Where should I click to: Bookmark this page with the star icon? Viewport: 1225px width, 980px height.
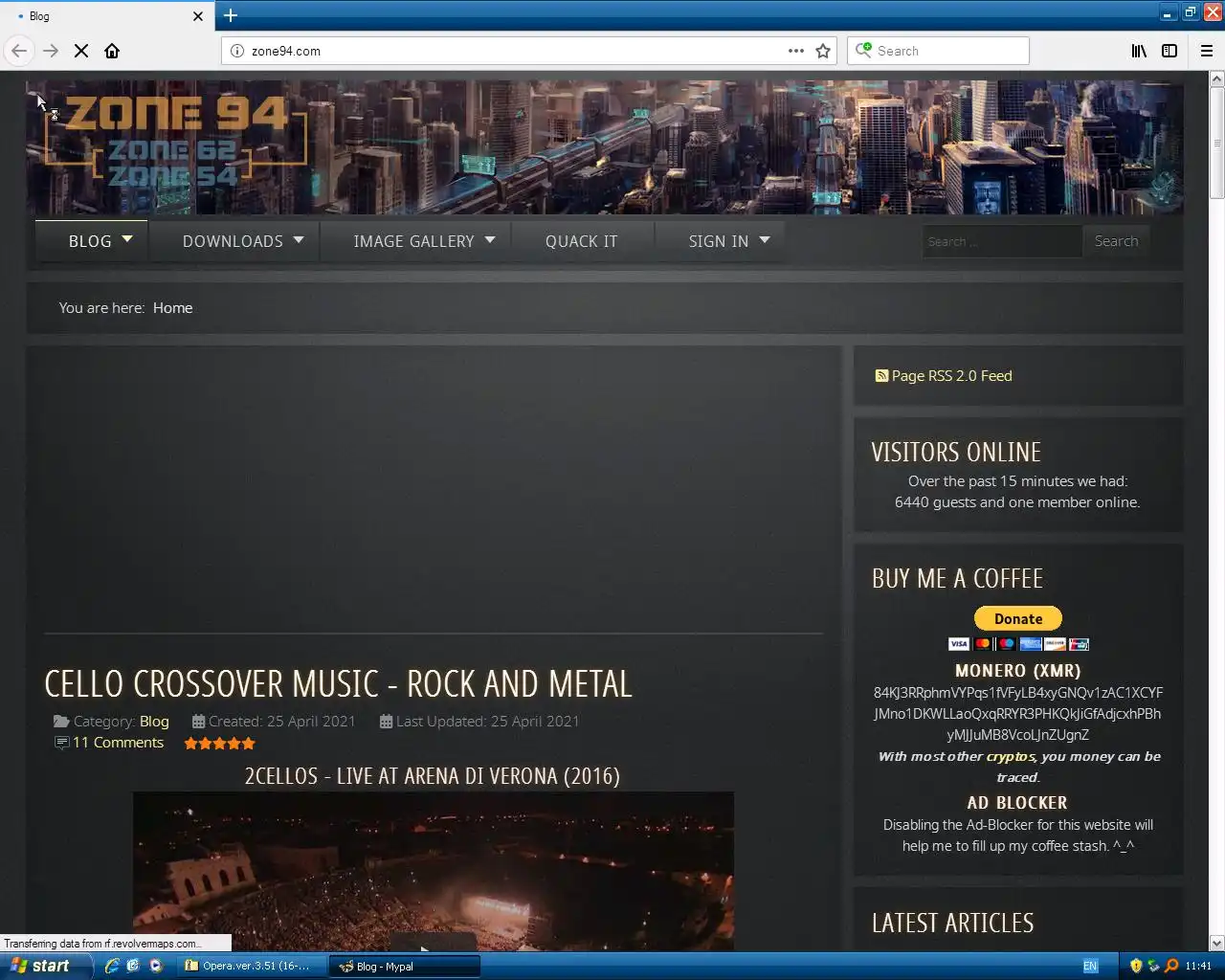click(823, 51)
